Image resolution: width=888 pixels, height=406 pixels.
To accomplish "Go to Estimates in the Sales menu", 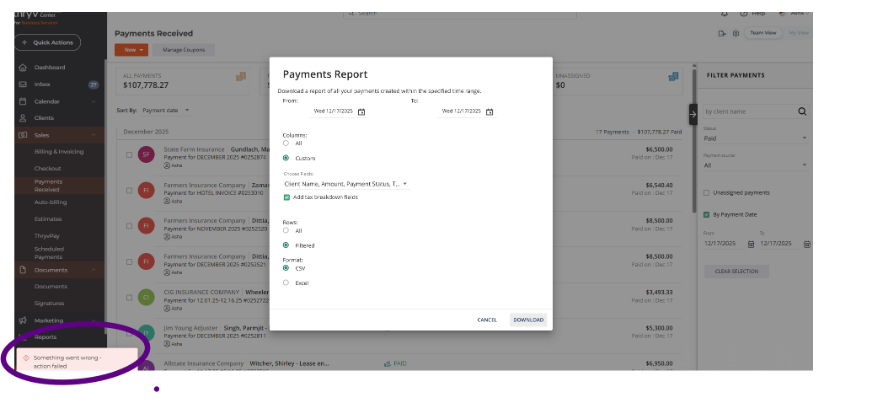I will (x=49, y=216).
